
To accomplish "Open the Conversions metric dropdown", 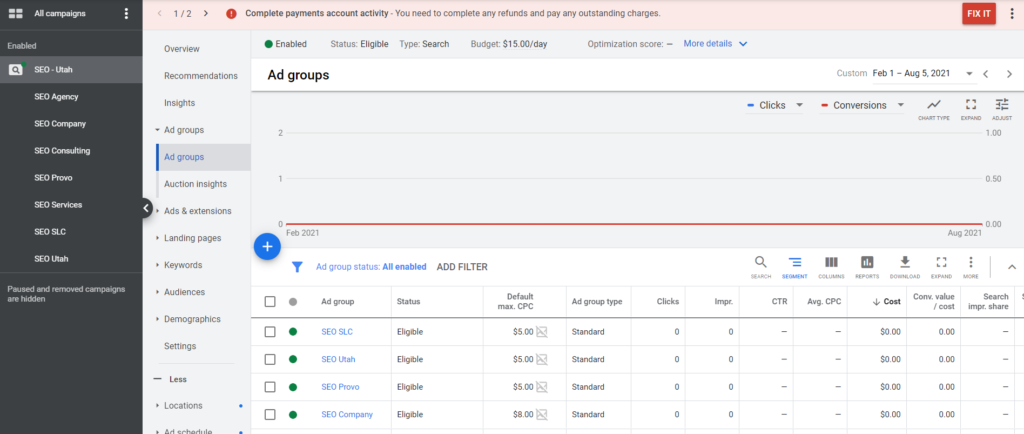I will (x=862, y=105).
